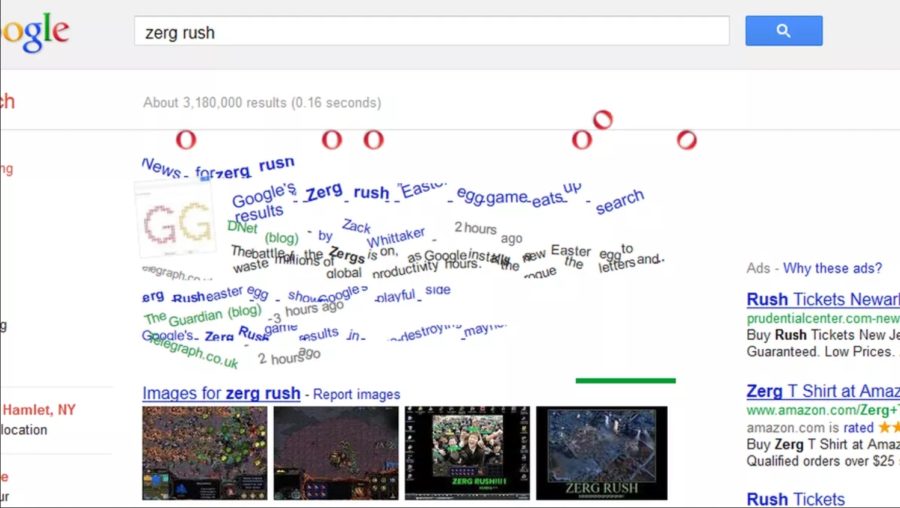Open the second StarCraft image thumbnail
This screenshot has height=508, width=900.
(336, 452)
